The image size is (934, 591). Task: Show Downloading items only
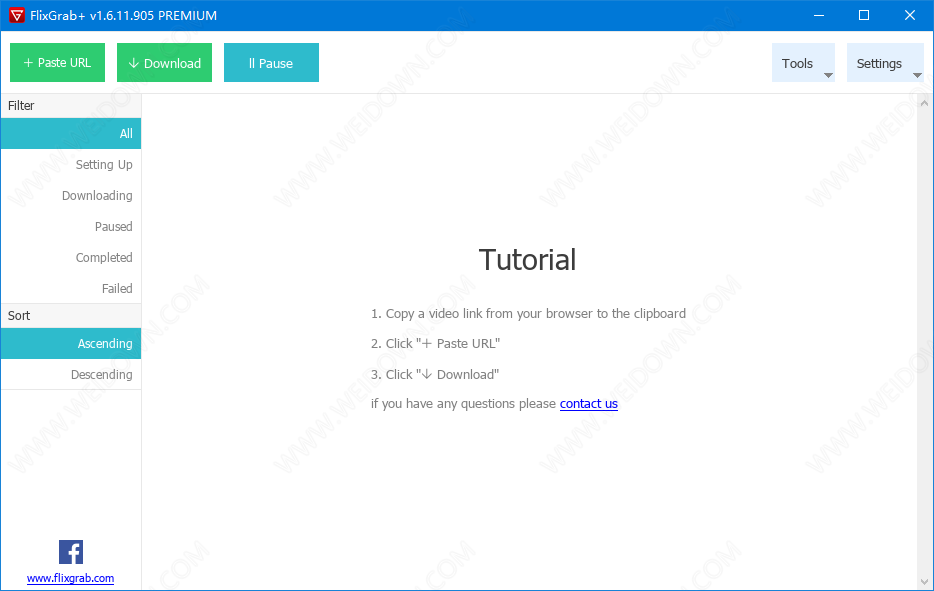pos(71,195)
